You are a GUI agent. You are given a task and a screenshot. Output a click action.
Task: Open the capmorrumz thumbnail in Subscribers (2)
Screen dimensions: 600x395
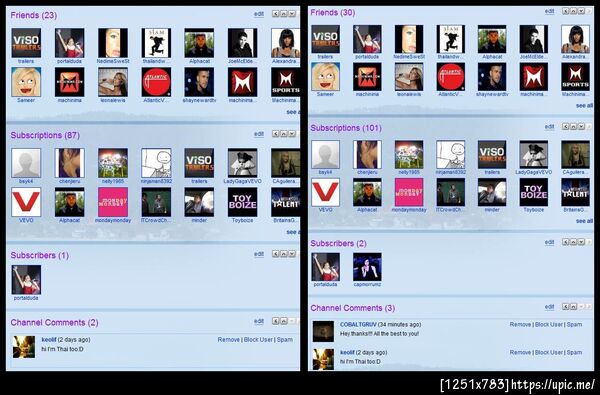(367, 267)
